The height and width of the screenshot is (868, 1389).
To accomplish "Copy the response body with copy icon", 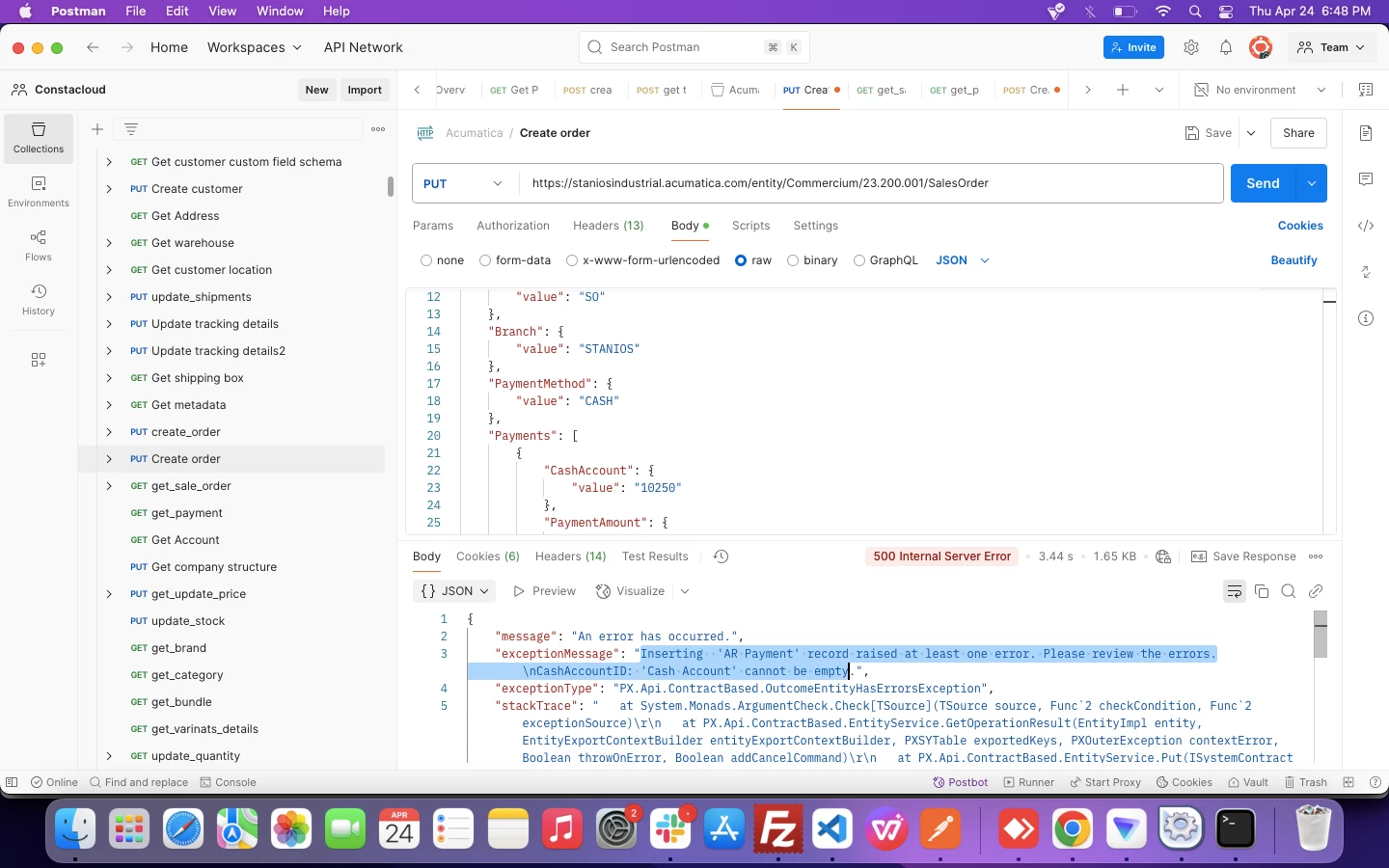I will tap(1262, 591).
